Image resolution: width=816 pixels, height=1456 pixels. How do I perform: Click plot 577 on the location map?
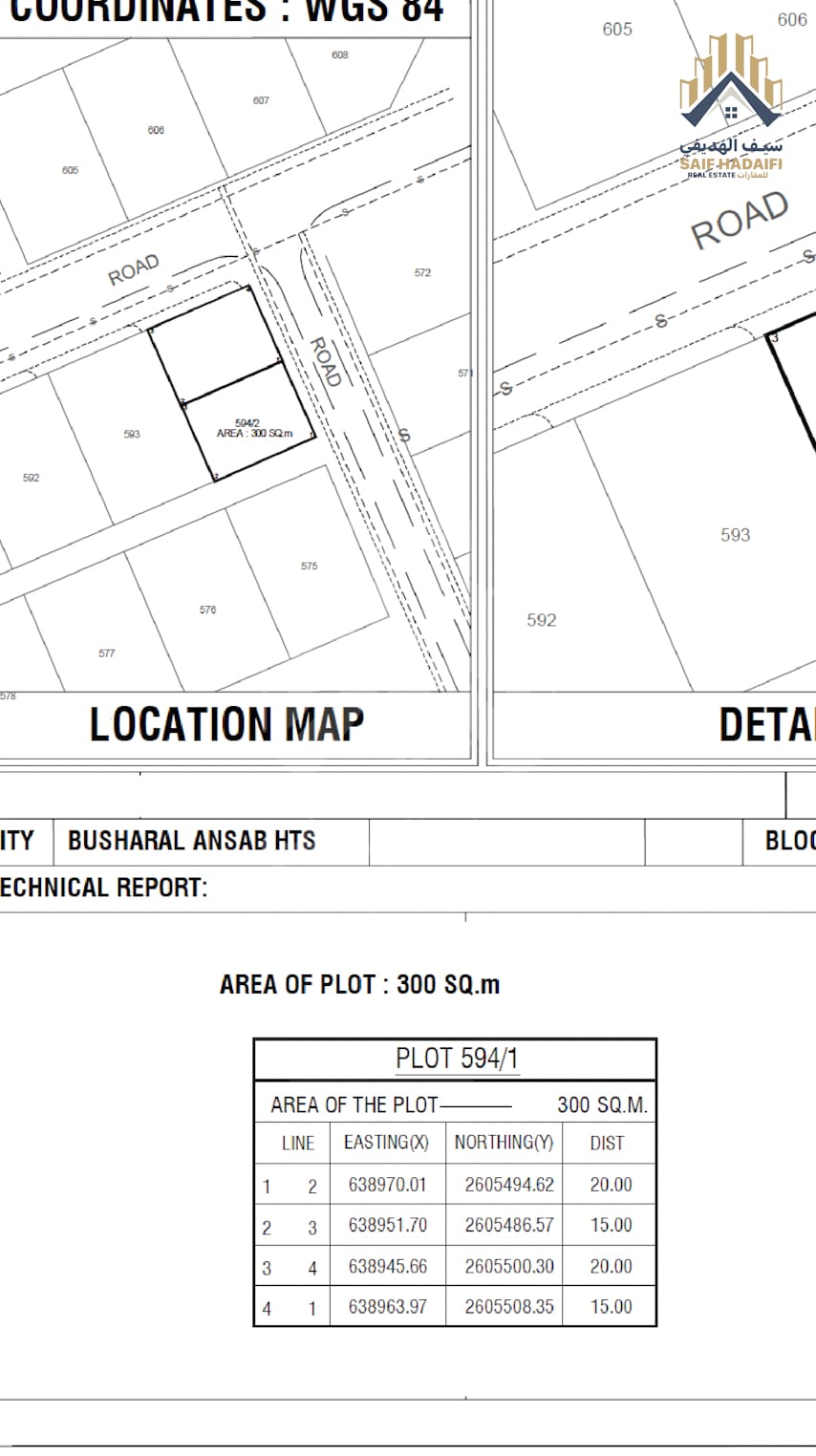tap(106, 653)
